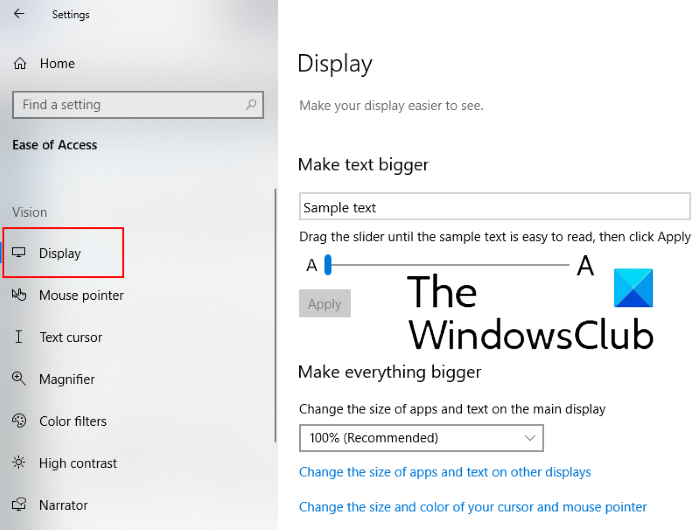700x530 pixels.
Task: Select the Magnifier icon
Action: 19,379
